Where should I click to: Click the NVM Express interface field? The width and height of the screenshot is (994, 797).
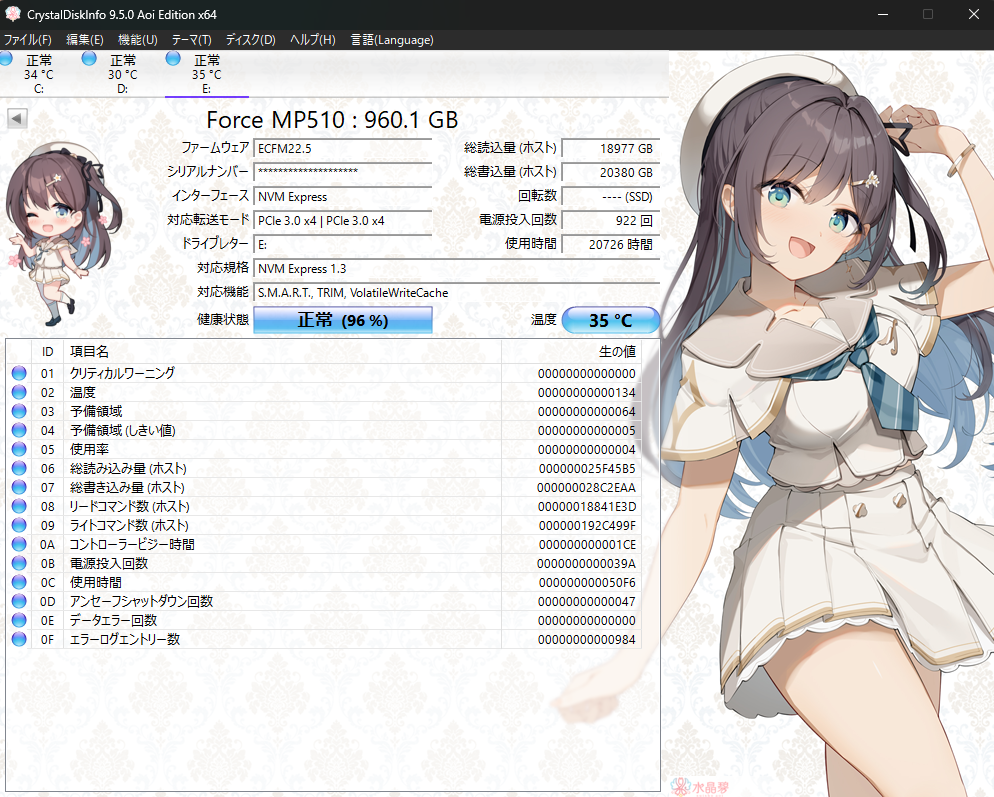[x=342, y=197]
